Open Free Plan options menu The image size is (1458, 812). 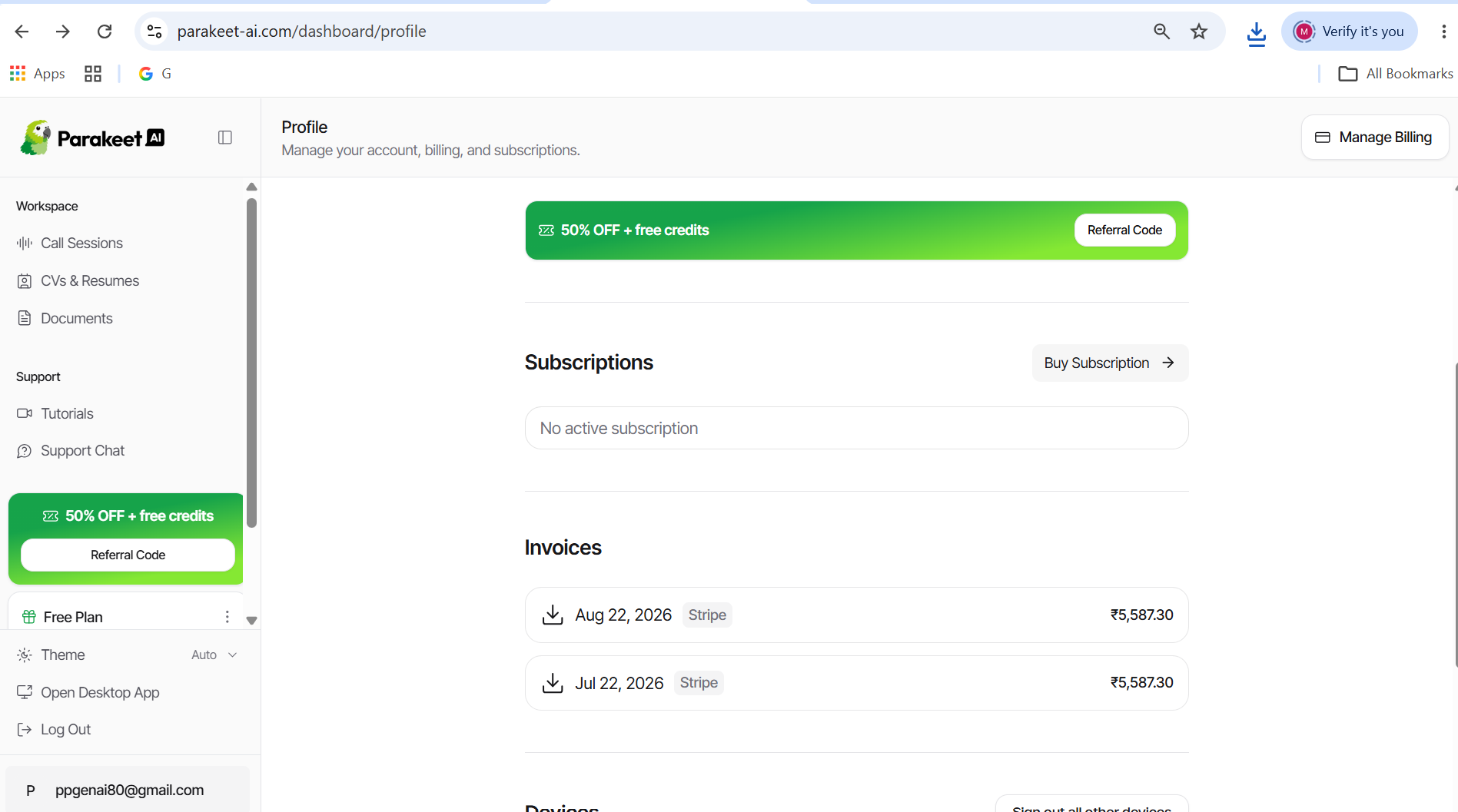(x=228, y=617)
